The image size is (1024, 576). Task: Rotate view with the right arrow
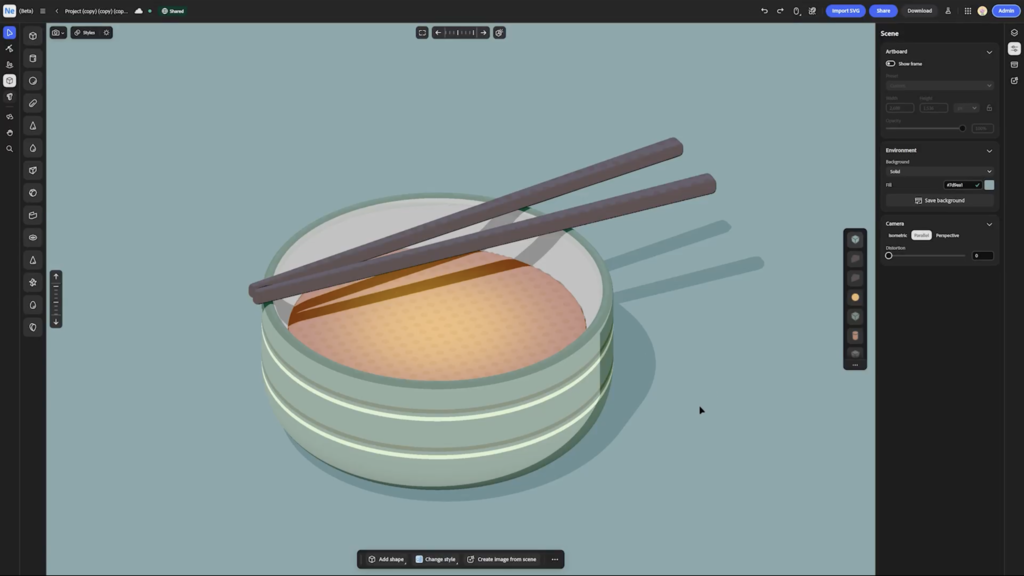pyautogui.click(x=483, y=33)
